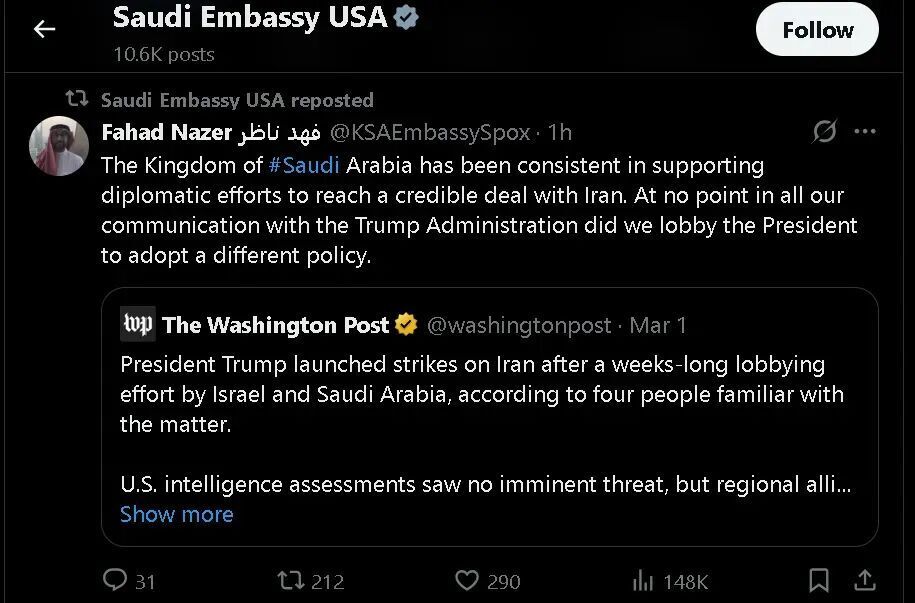
Task: Open the @washingtonpost handle
Action: pos(518,325)
